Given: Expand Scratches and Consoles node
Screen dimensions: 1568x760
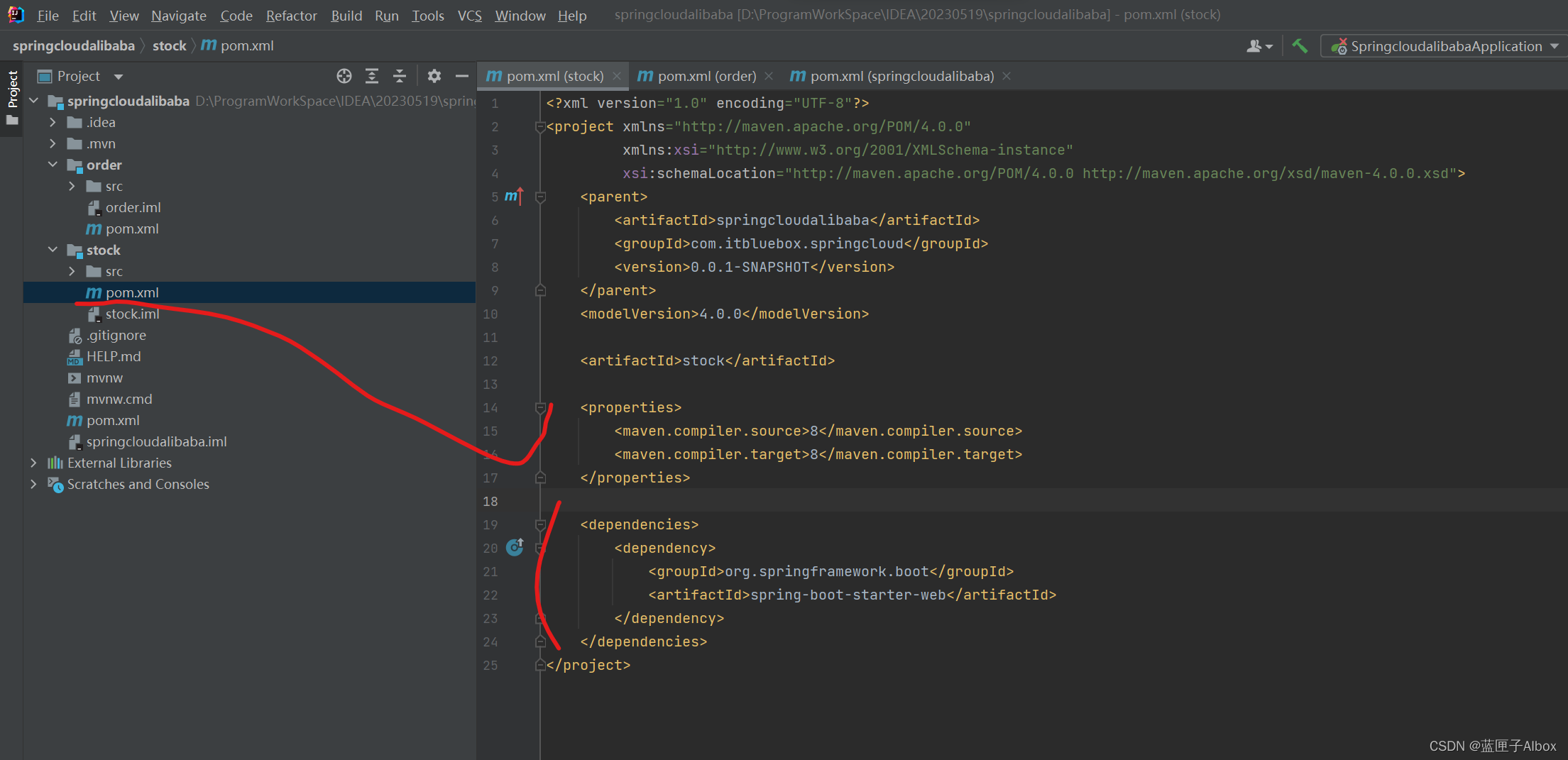Looking at the screenshot, I should tap(33, 484).
